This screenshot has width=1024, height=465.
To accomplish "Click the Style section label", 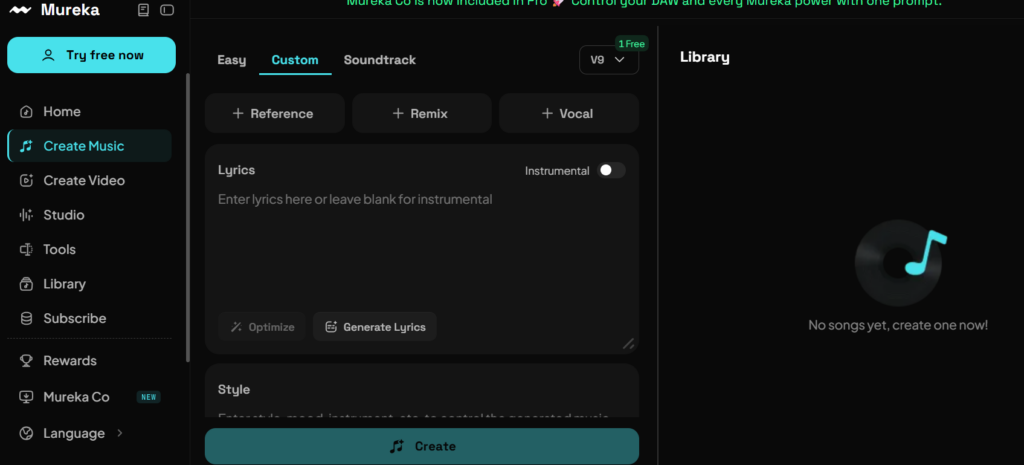I will (x=234, y=389).
